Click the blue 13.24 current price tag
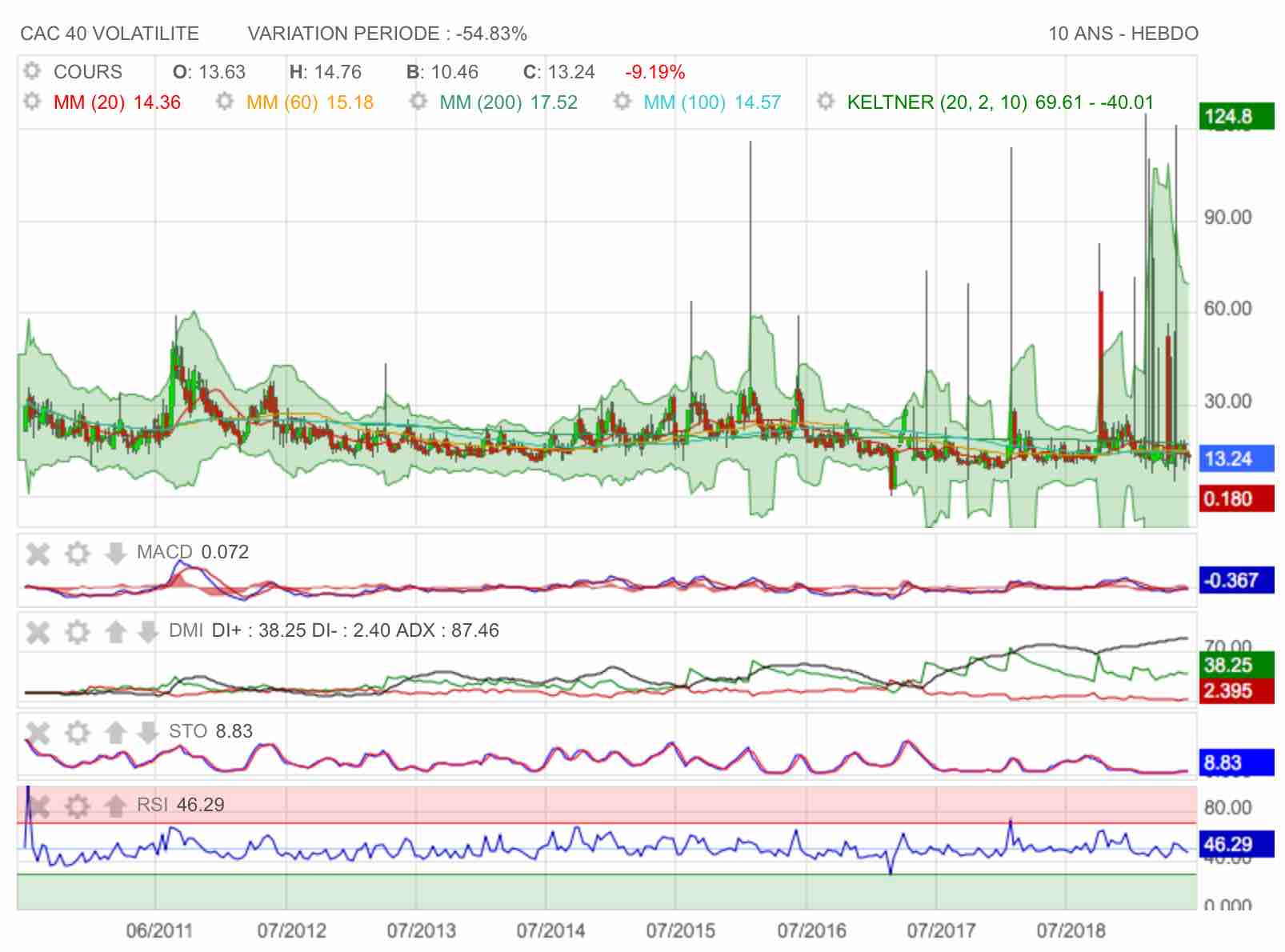The image size is (1285, 952). tap(1236, 459)
